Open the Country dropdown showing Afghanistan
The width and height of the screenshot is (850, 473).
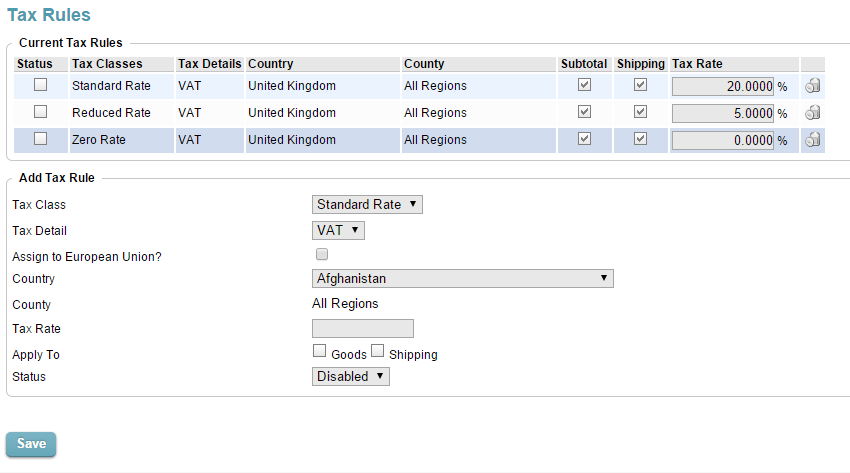[x=463, y=279]
